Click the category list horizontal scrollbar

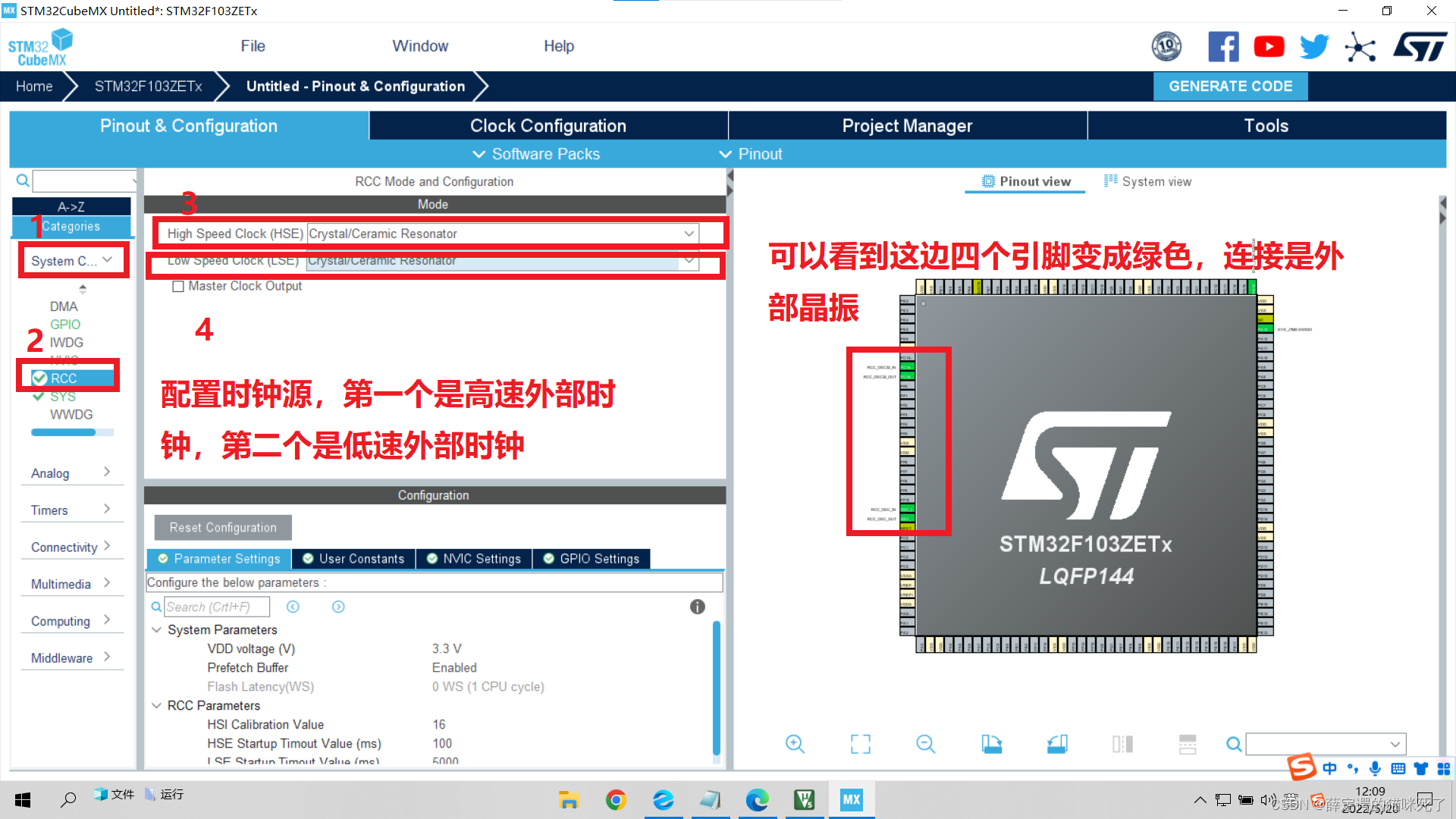(x=64, y=432)
